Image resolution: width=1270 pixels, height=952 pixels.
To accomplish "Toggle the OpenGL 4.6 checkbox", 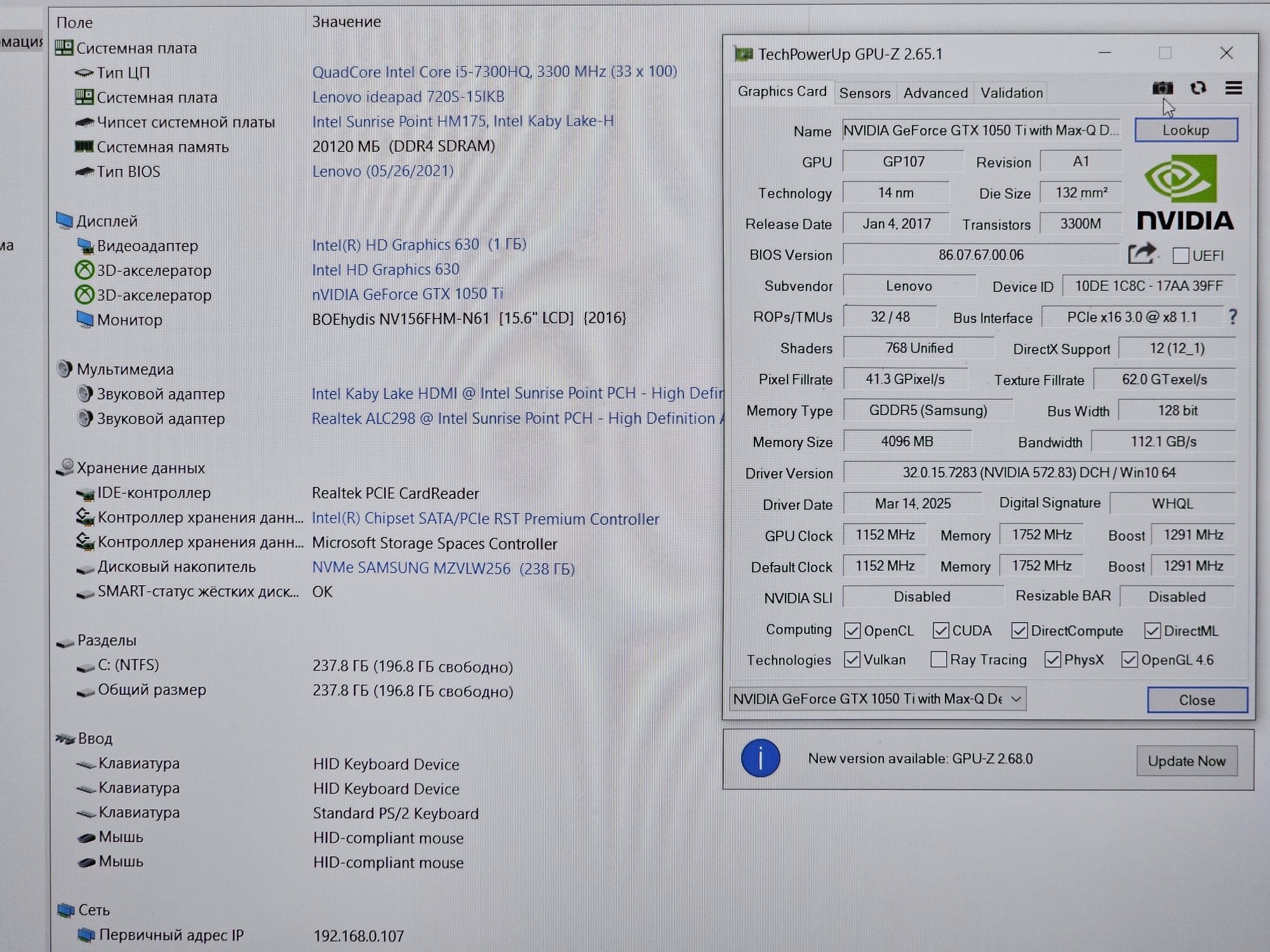I will click(1129, 659).
